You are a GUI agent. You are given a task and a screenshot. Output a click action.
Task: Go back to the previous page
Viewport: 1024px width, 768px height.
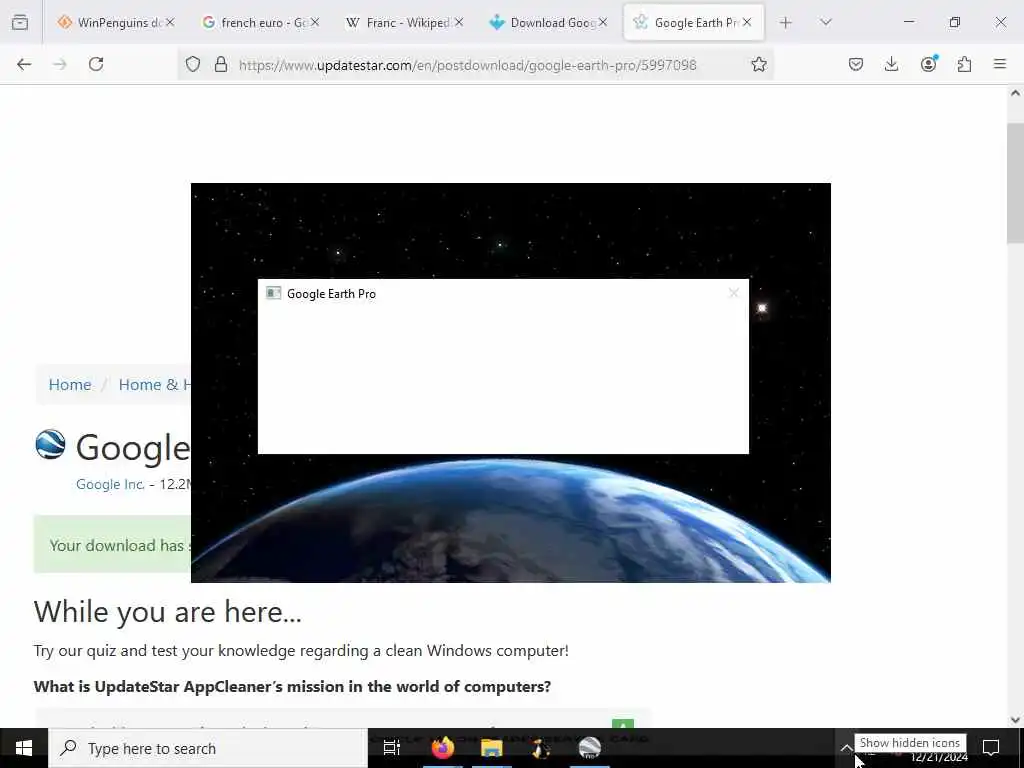(24, 64)
